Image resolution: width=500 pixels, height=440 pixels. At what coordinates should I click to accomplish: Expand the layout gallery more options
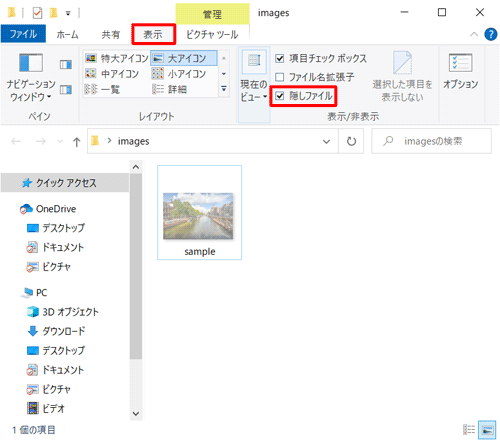(x=224, y=89)
